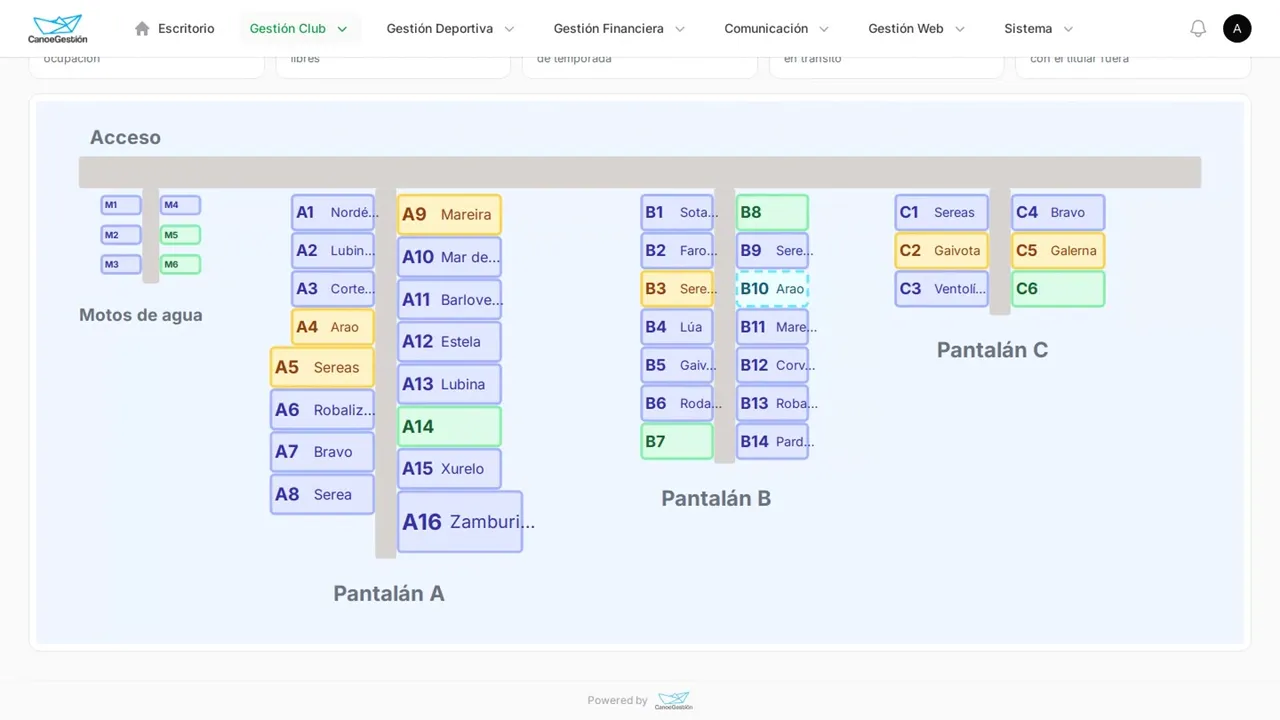
Task: Click jet ski berth M4
Action: (180, 205)
